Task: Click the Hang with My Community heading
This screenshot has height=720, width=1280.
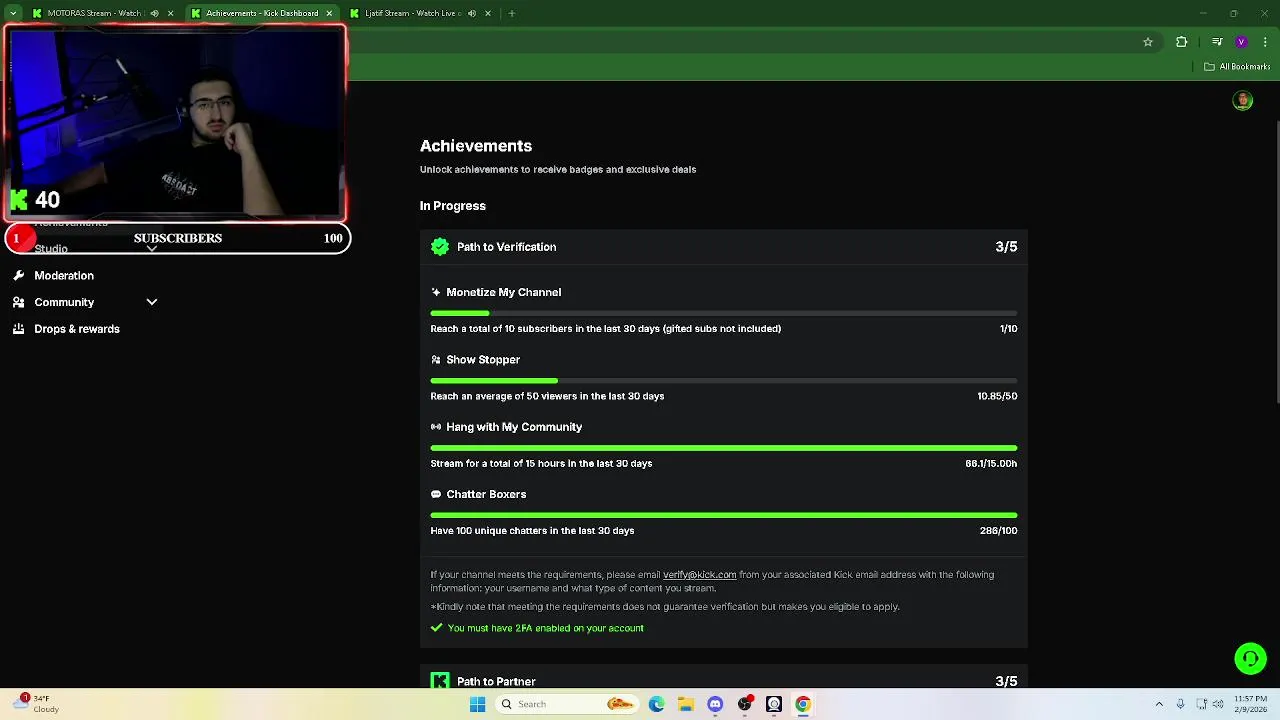Action: 514,427
